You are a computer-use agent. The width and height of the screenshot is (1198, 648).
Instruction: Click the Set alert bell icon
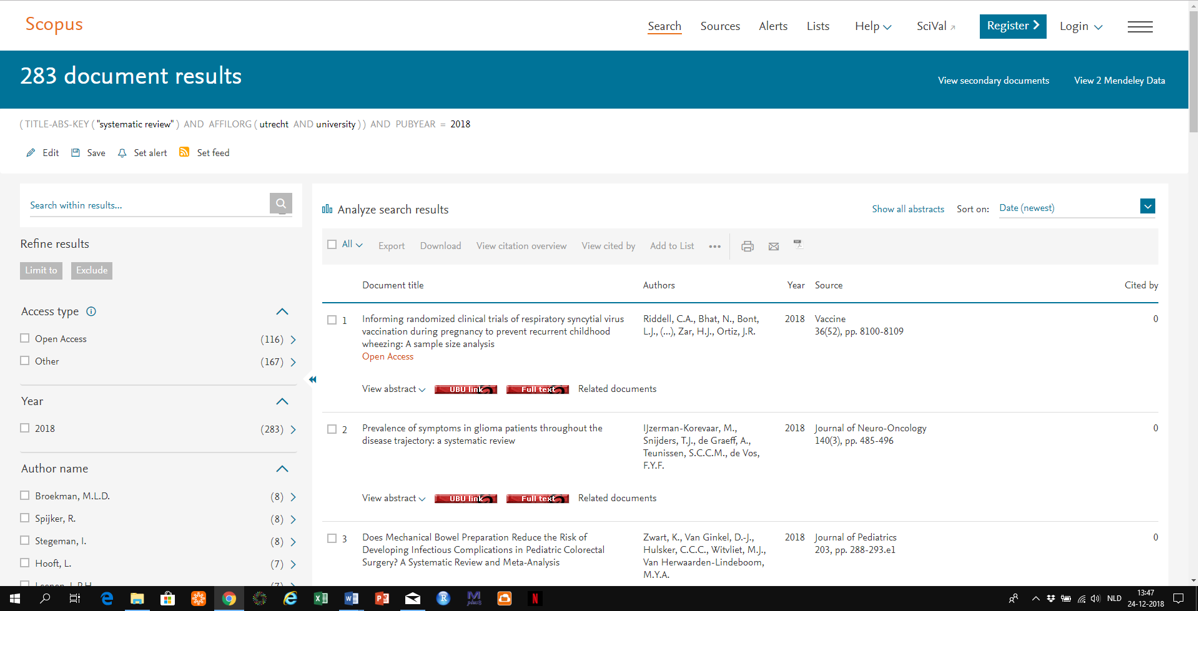[x=122, y=153]
